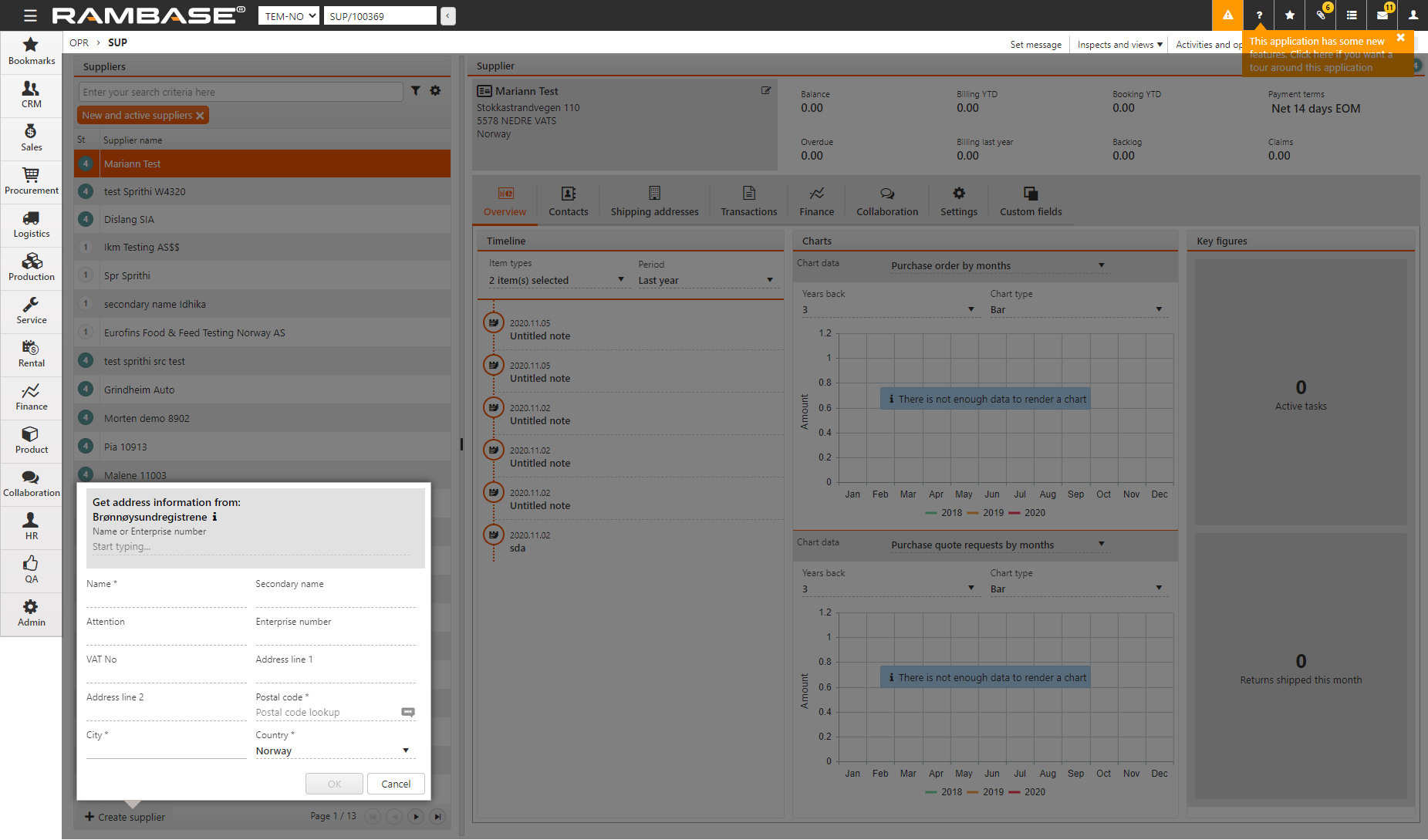1428x840 pixels.
Task: Click the Cancel button in dialog
Action: (x=396, y=784)
